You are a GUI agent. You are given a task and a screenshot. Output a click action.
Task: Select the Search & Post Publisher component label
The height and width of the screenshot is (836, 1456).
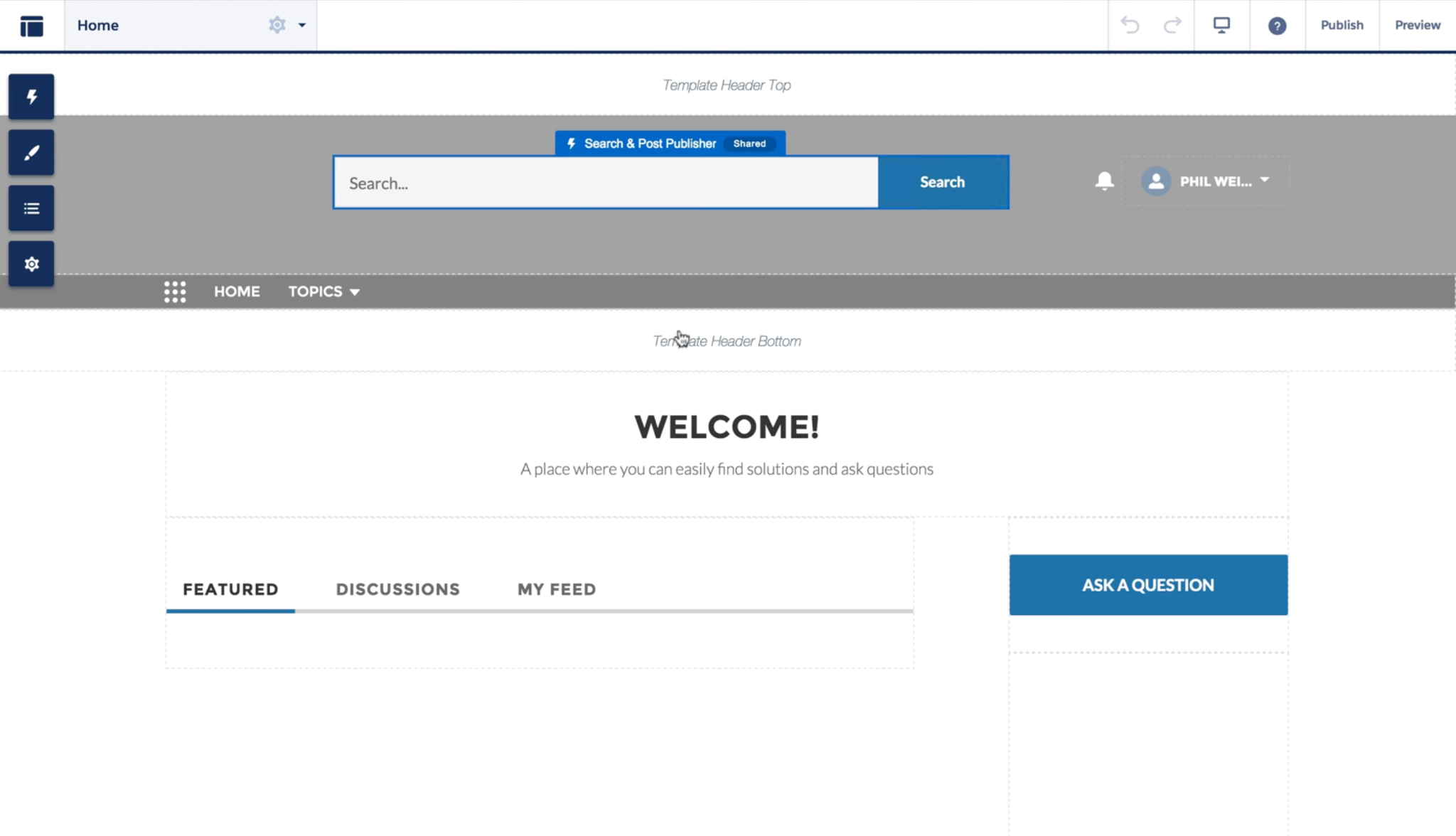coord(650,144)
